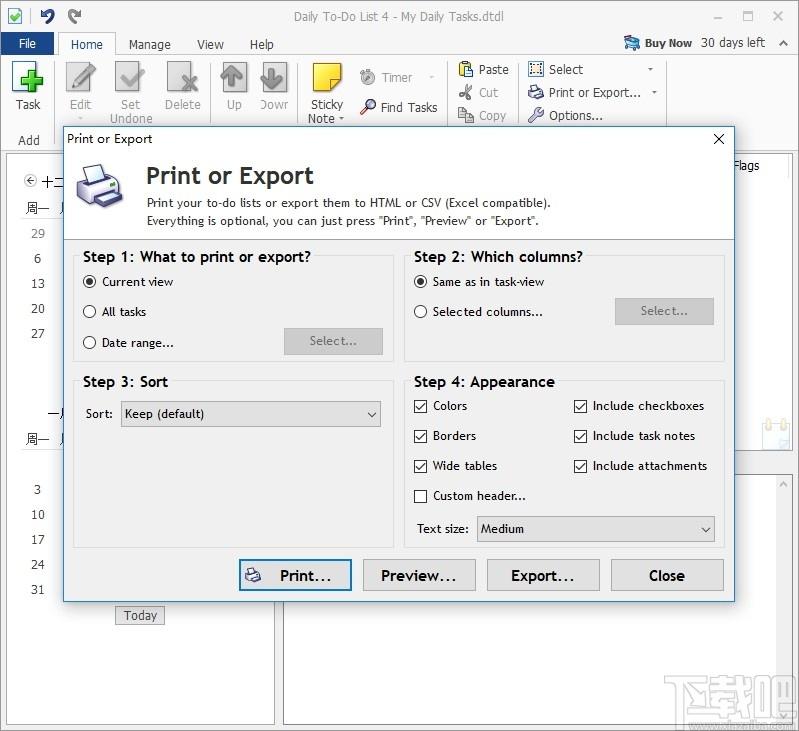Switch to the Help tab

click(x=261, y=44)
